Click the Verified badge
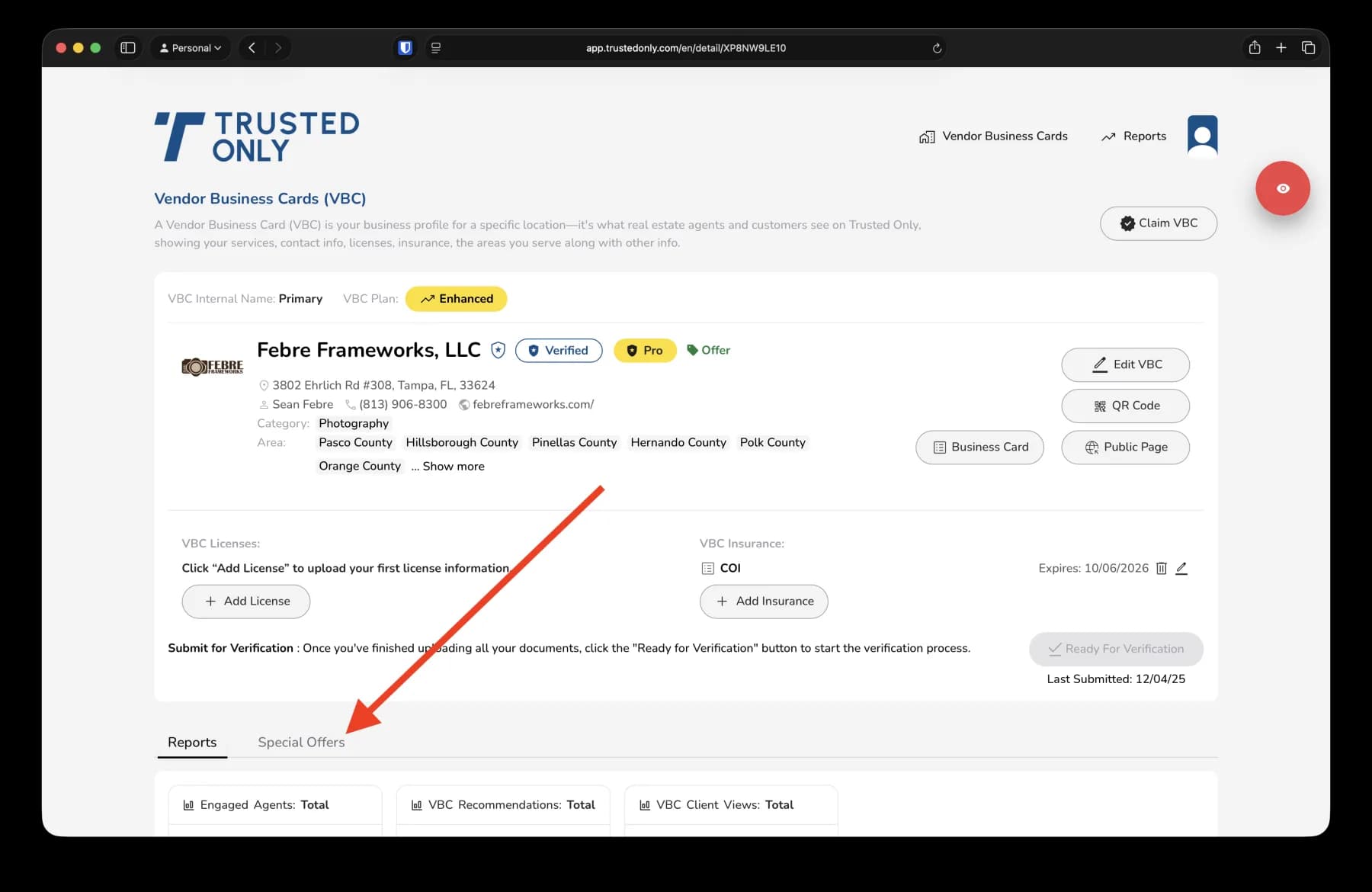This screenshot has height=892, width=1372. (x=559, y=351)
